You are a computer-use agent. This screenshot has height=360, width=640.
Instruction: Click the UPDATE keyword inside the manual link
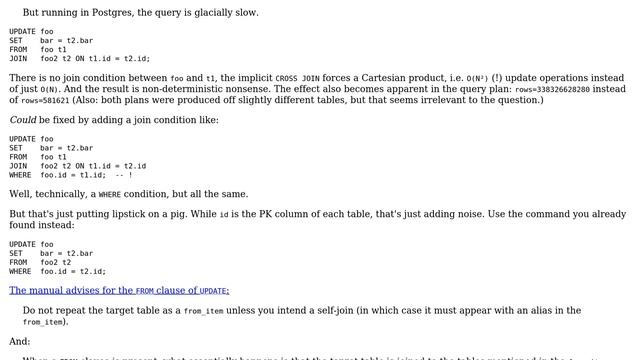tap(213, 291)
